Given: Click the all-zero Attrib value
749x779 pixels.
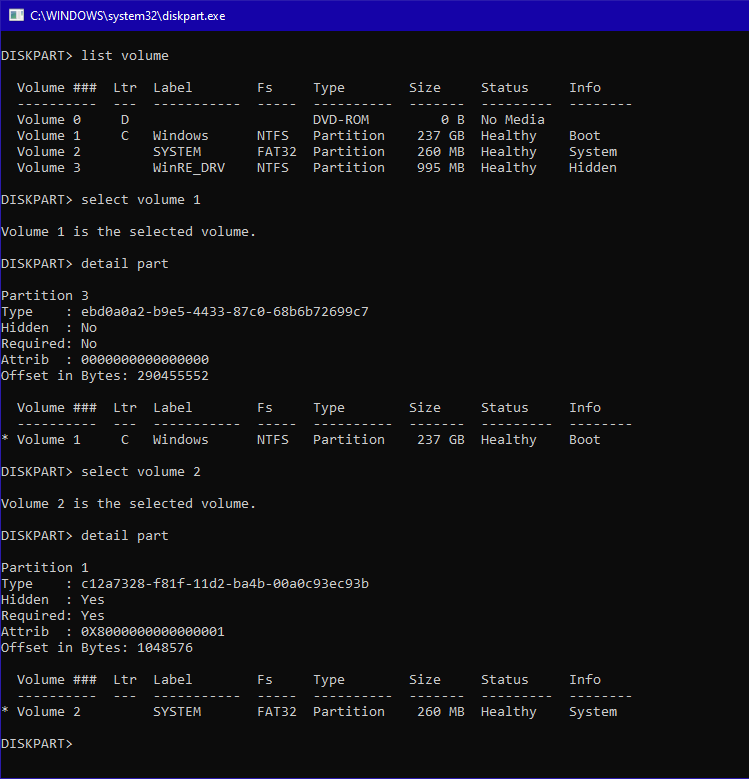Looking at the screenshot, I should (145, 360).
